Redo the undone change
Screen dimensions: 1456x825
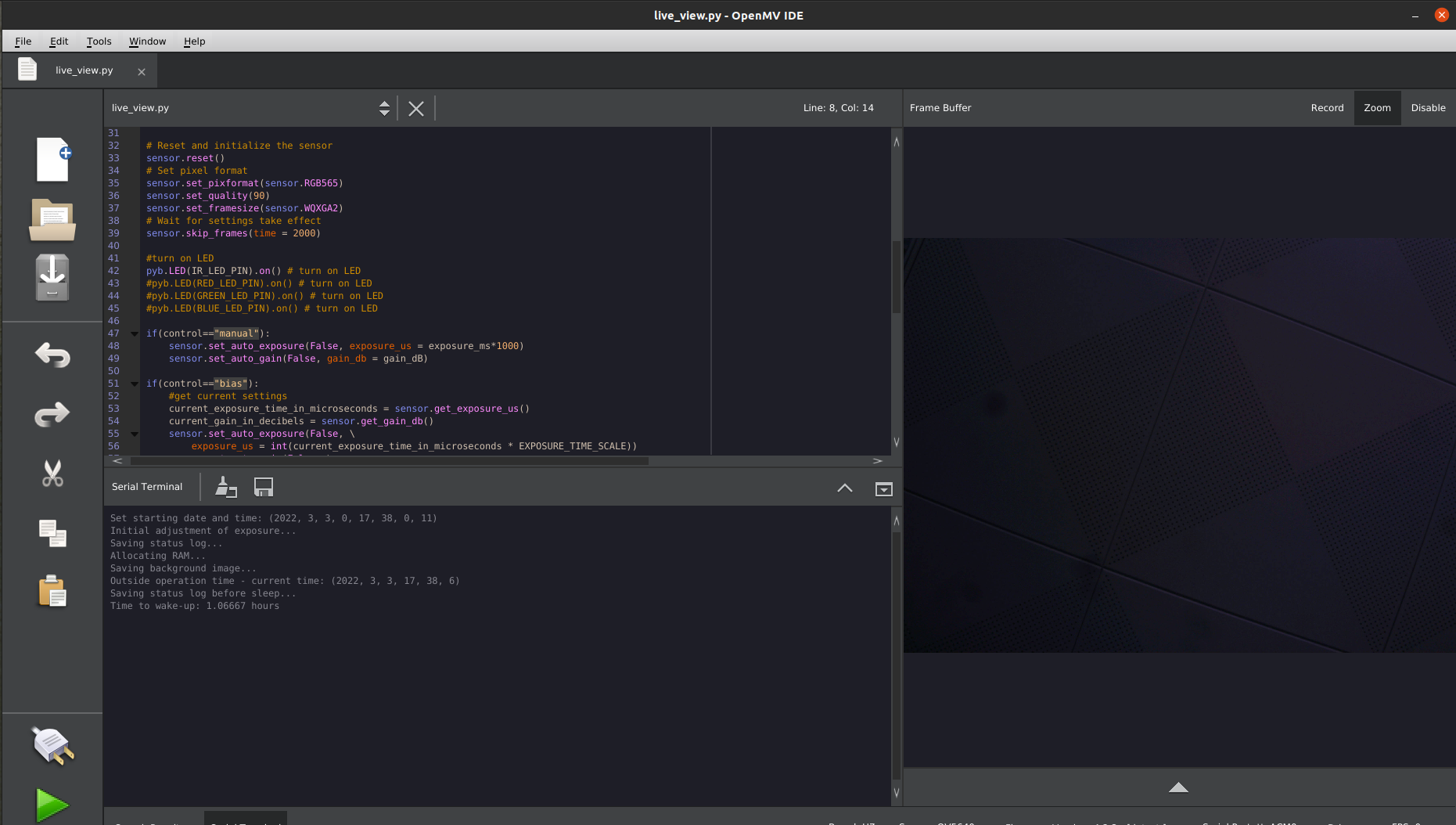tap(52, 414)
